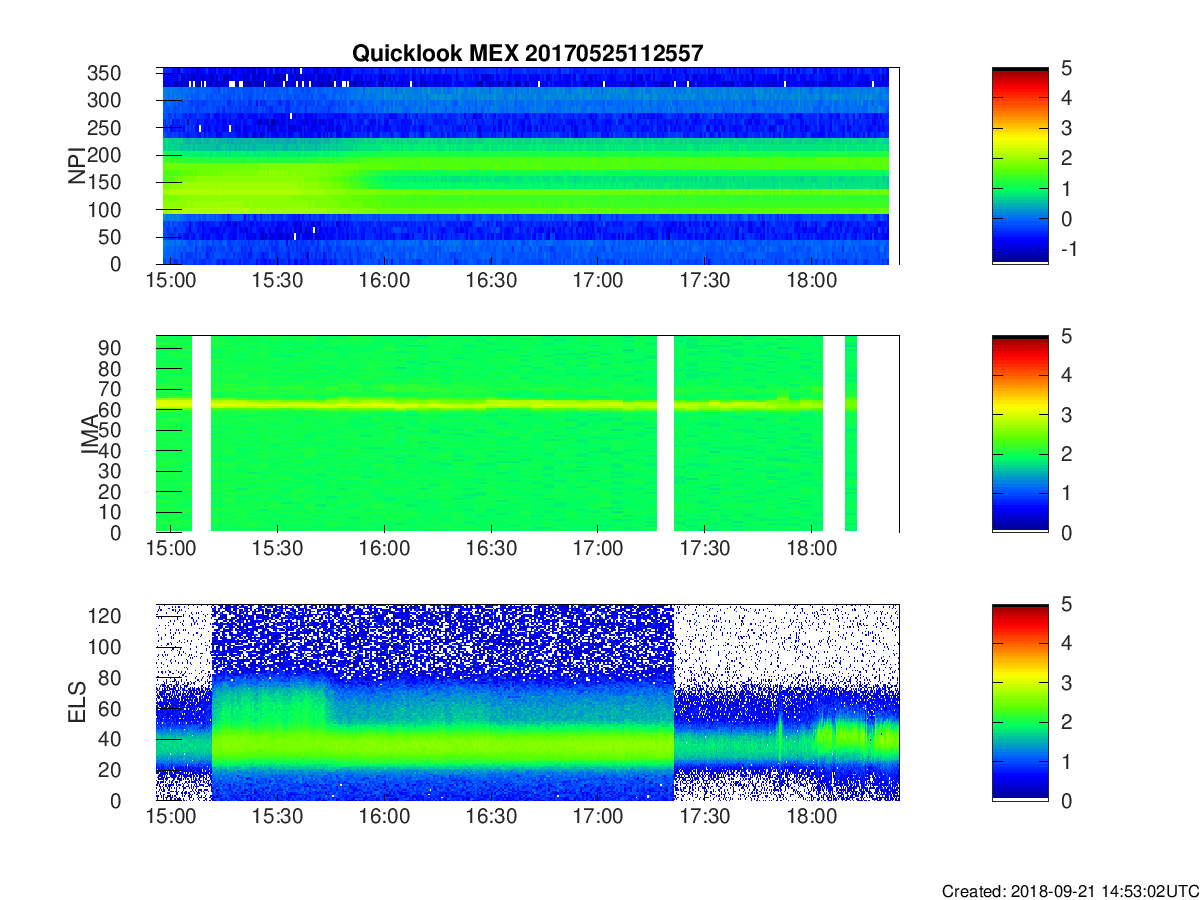This screenshot has height=900, width=1200.
Task: Select the IMA spectrogram plot area
Action: 527,434
